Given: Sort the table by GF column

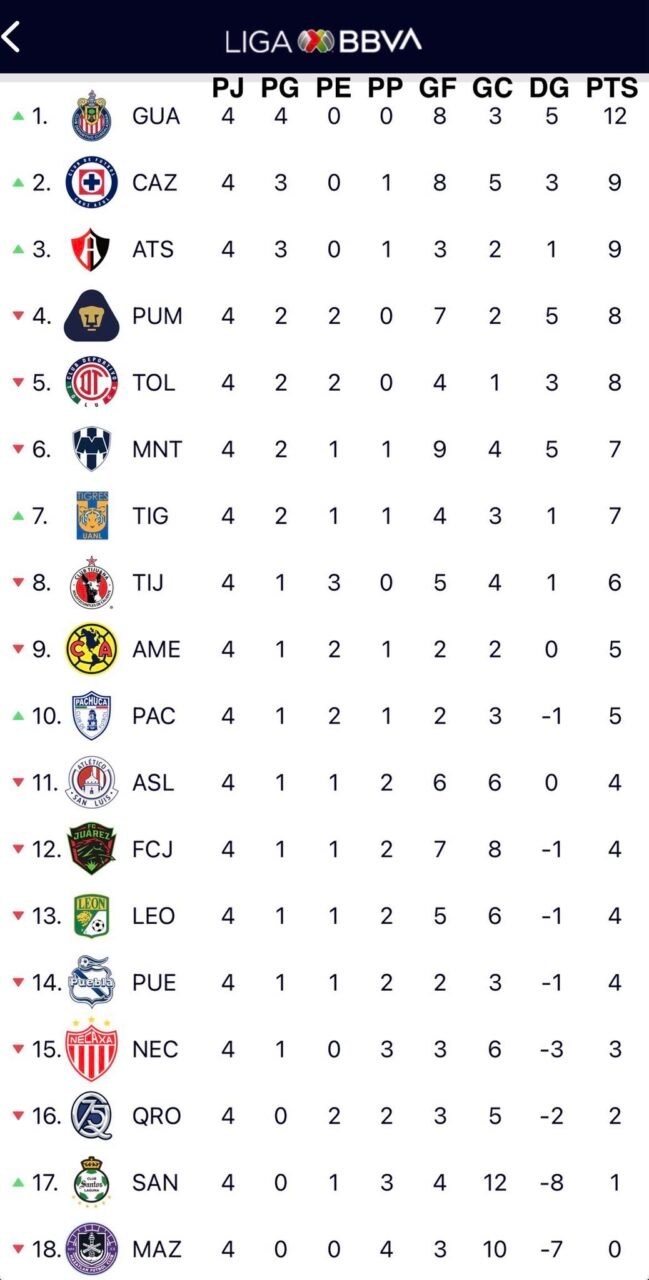Looking at the screenshot, I should 438,87.
